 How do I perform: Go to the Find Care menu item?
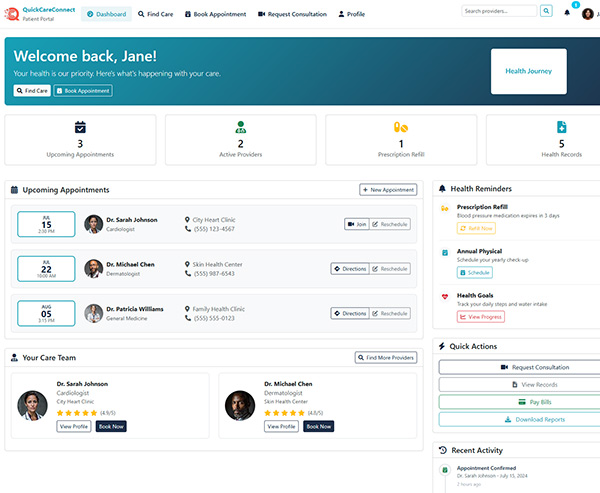pyautogui.click(x=155, y=14)
